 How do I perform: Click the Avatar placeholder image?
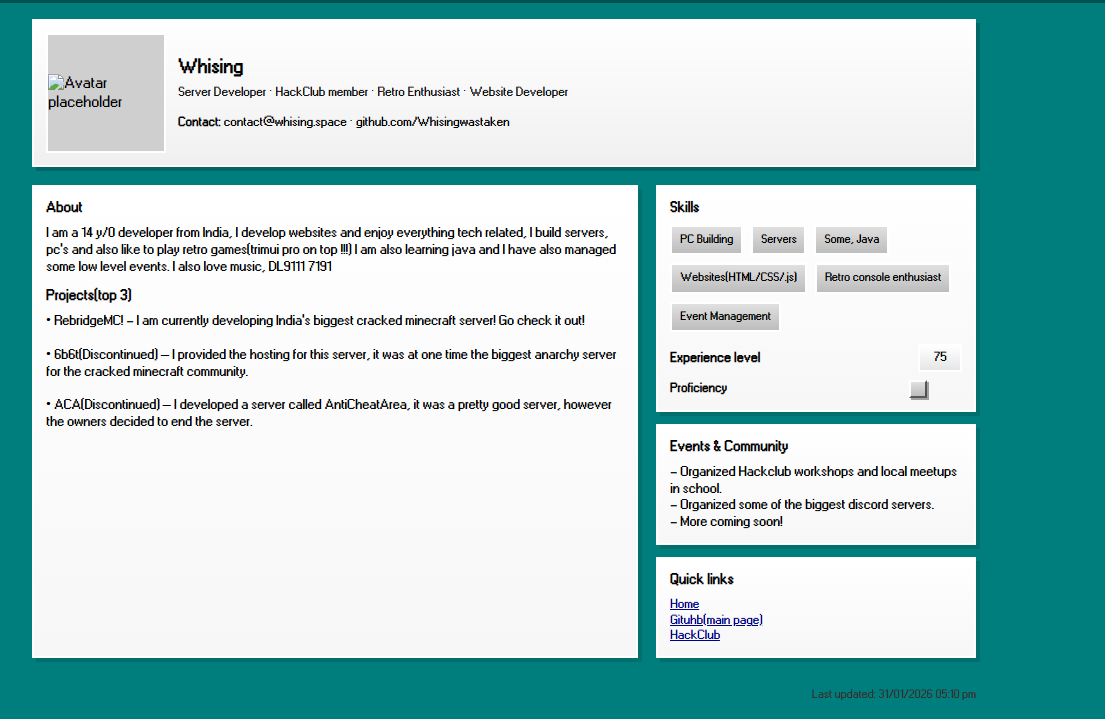click(x=105, y=93)
